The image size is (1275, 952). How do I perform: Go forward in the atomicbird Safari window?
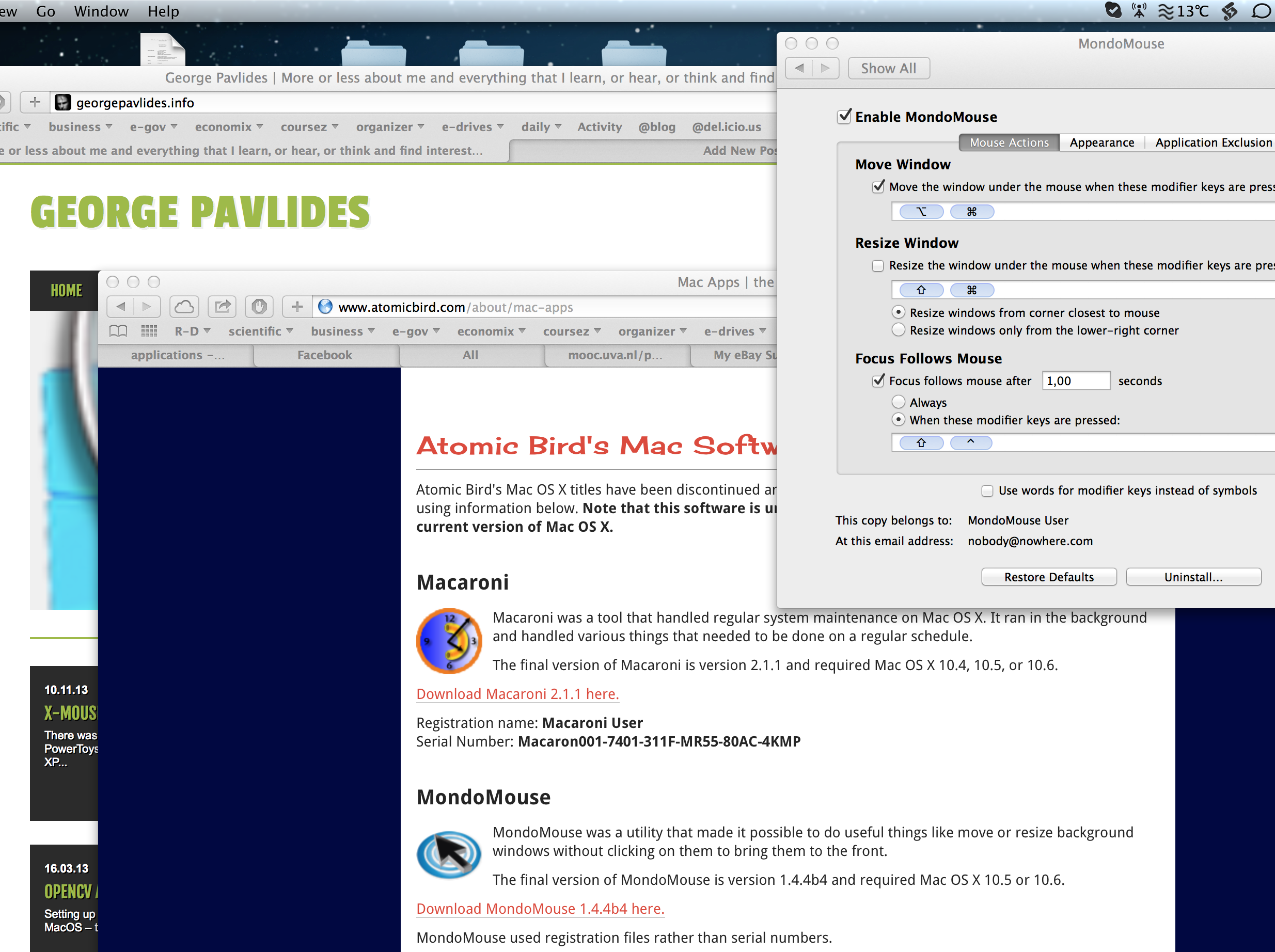tap(147, 307)
